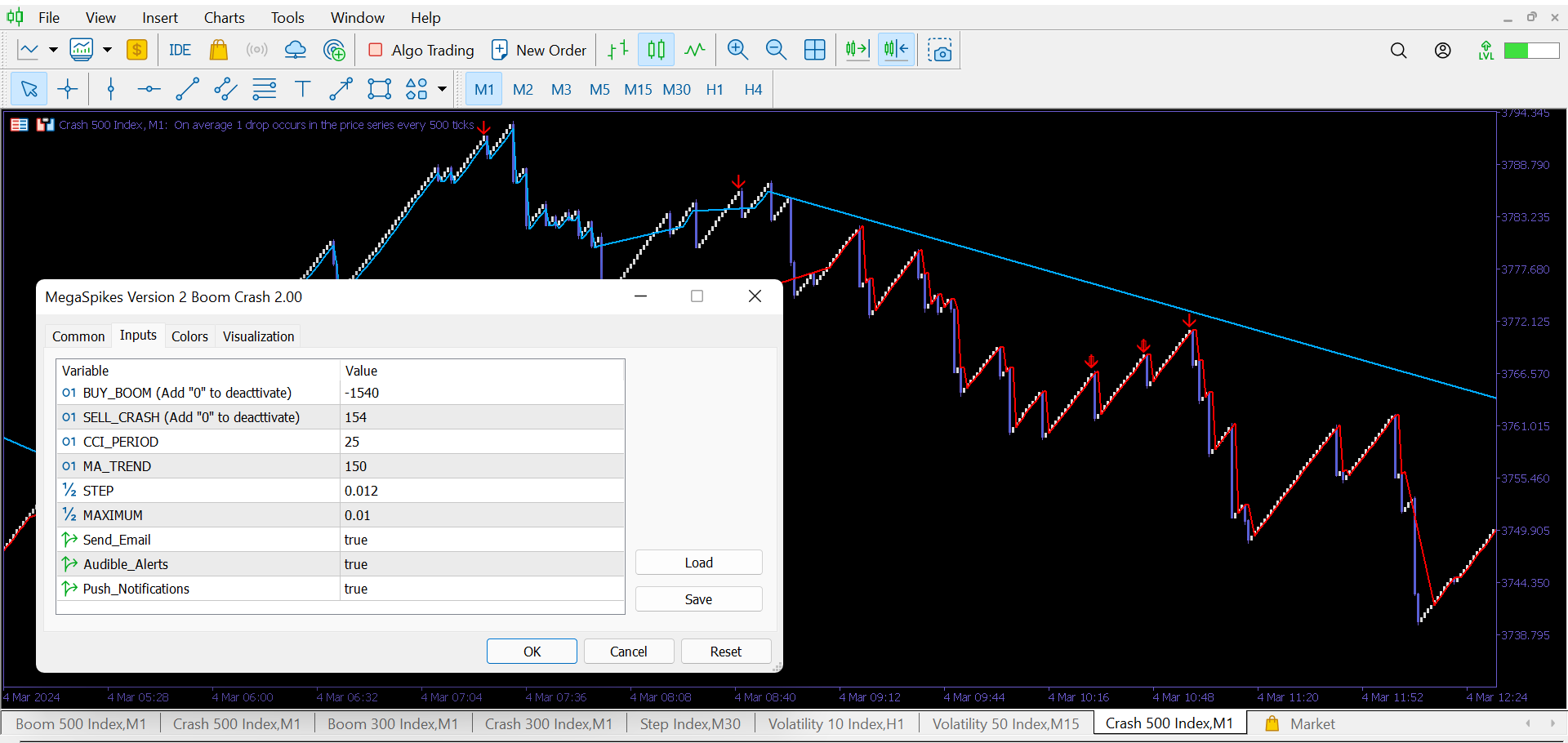
Task: Insert a vertical line on the chart
Action: (110, 88)
